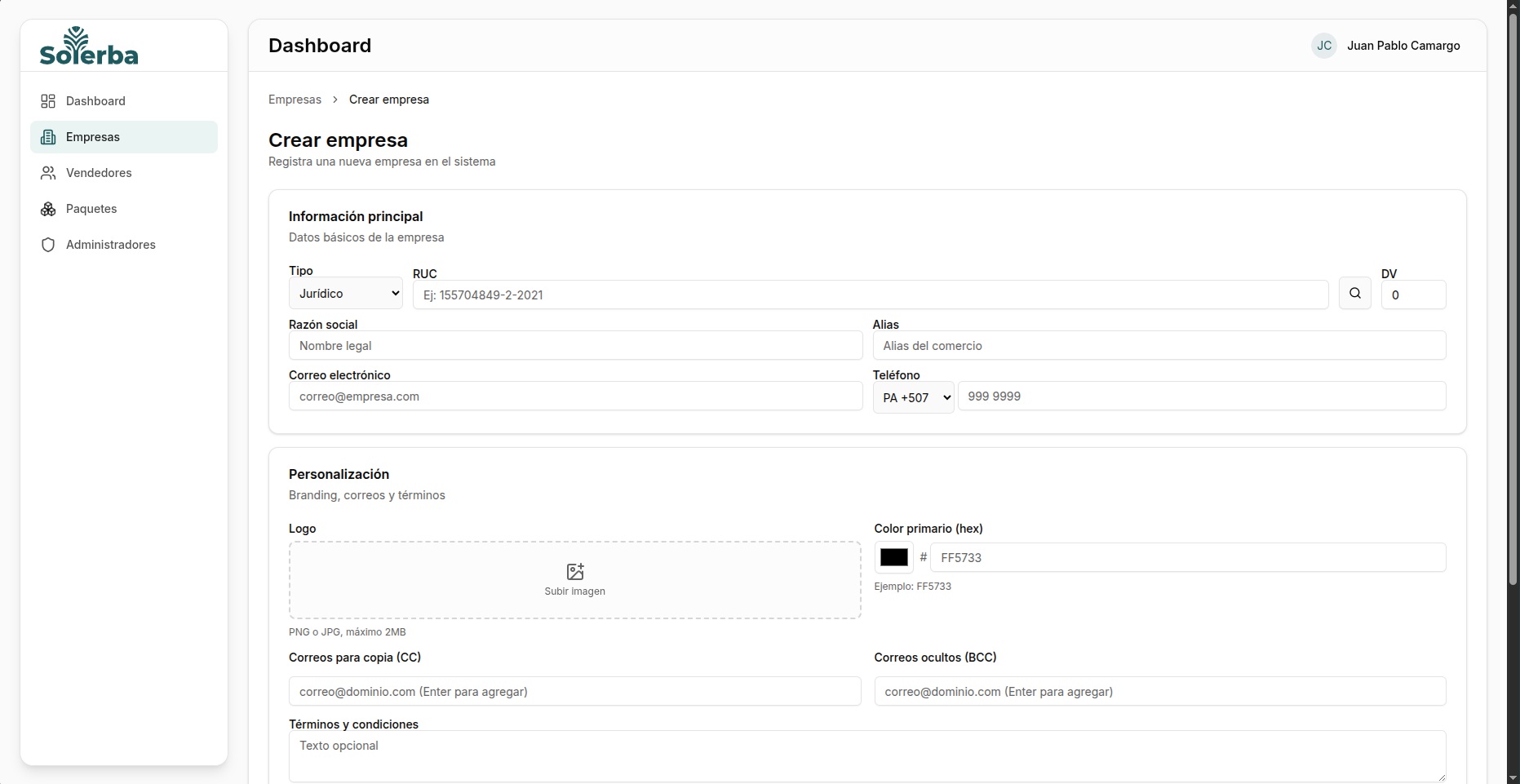Click the Dashboard grid icon in sidebar
The image size is (1520, 784).
(48, 101)
